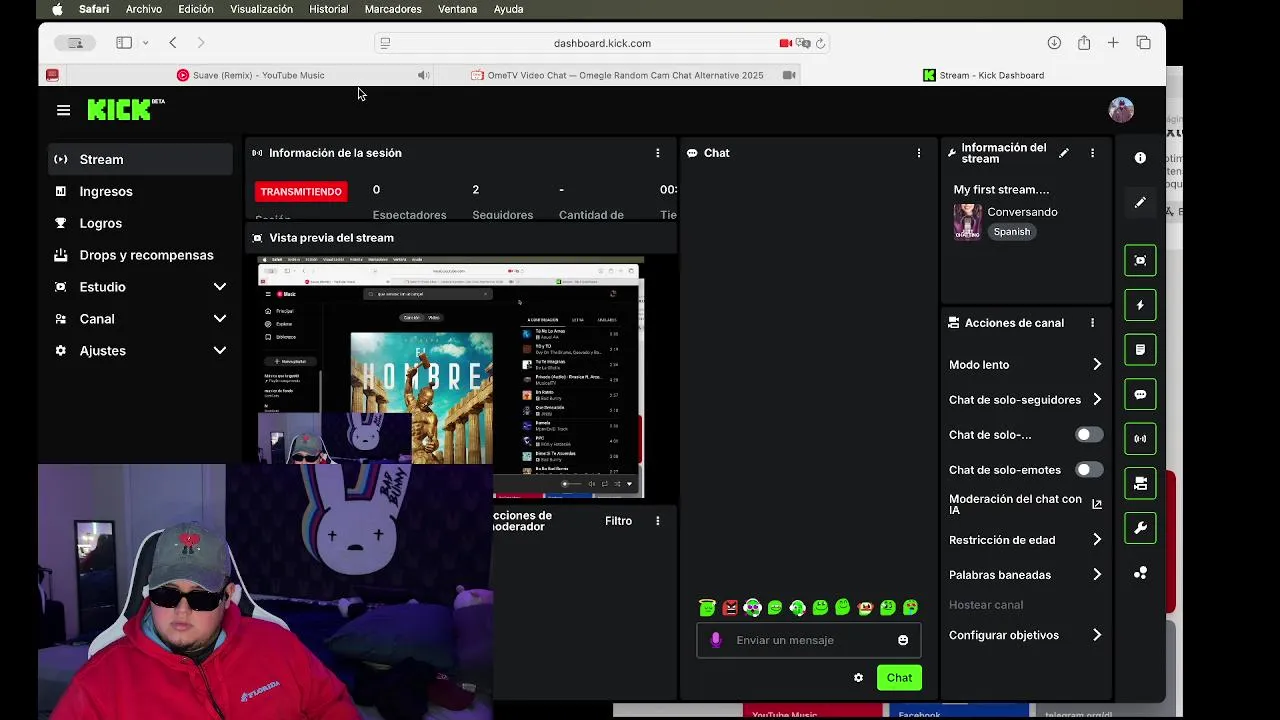Open Acciones de canal three-dot menu
This screenshot has height=720, width=1280.
(x=1092, y=323)
